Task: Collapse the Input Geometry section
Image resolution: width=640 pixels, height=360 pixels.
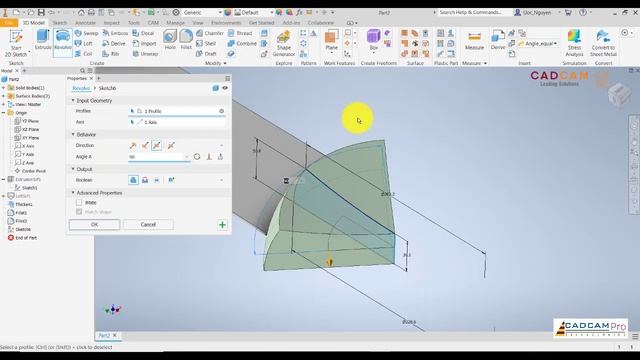Action: point(73,100)
